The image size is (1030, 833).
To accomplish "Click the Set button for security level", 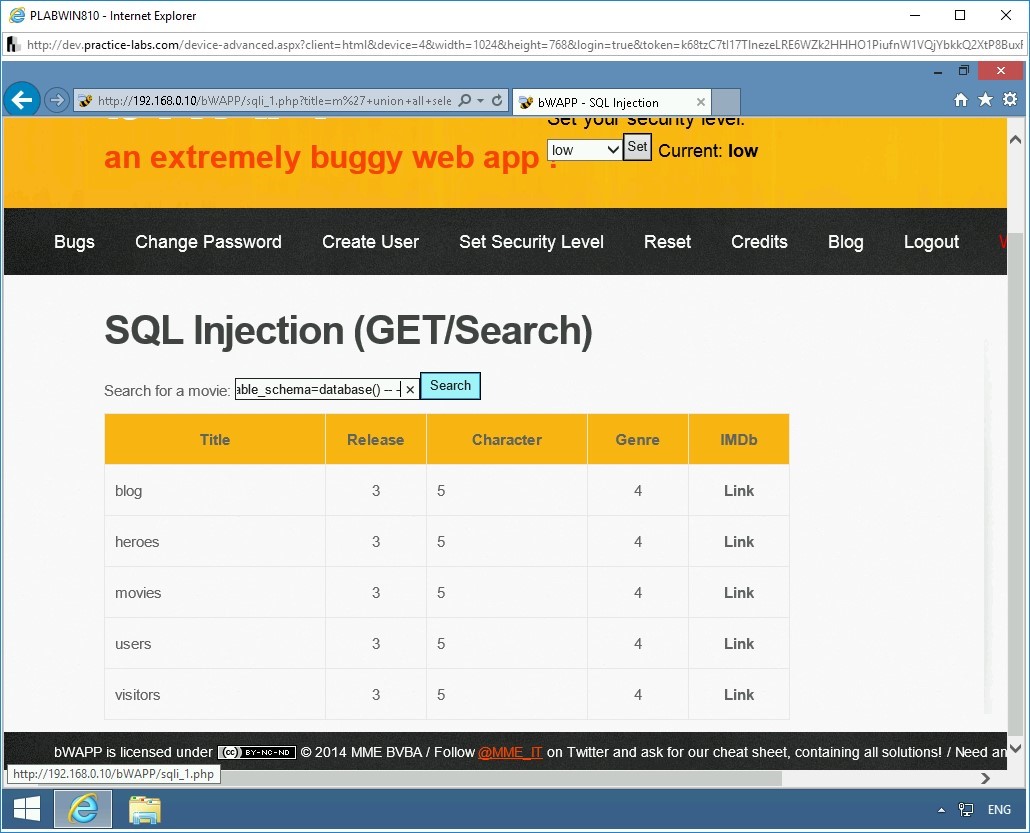I will (x=637, y=146).
